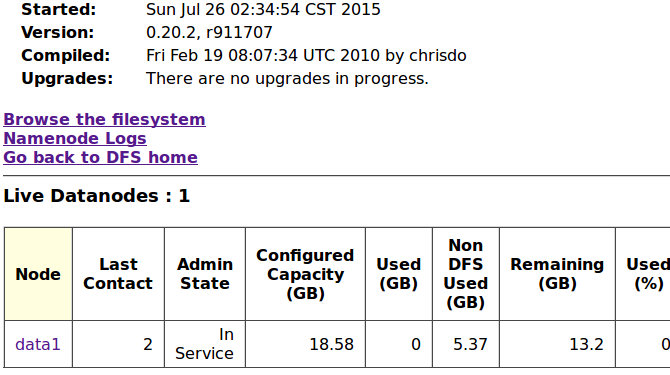Open the data1 datanode link

(x=38, y=344)
